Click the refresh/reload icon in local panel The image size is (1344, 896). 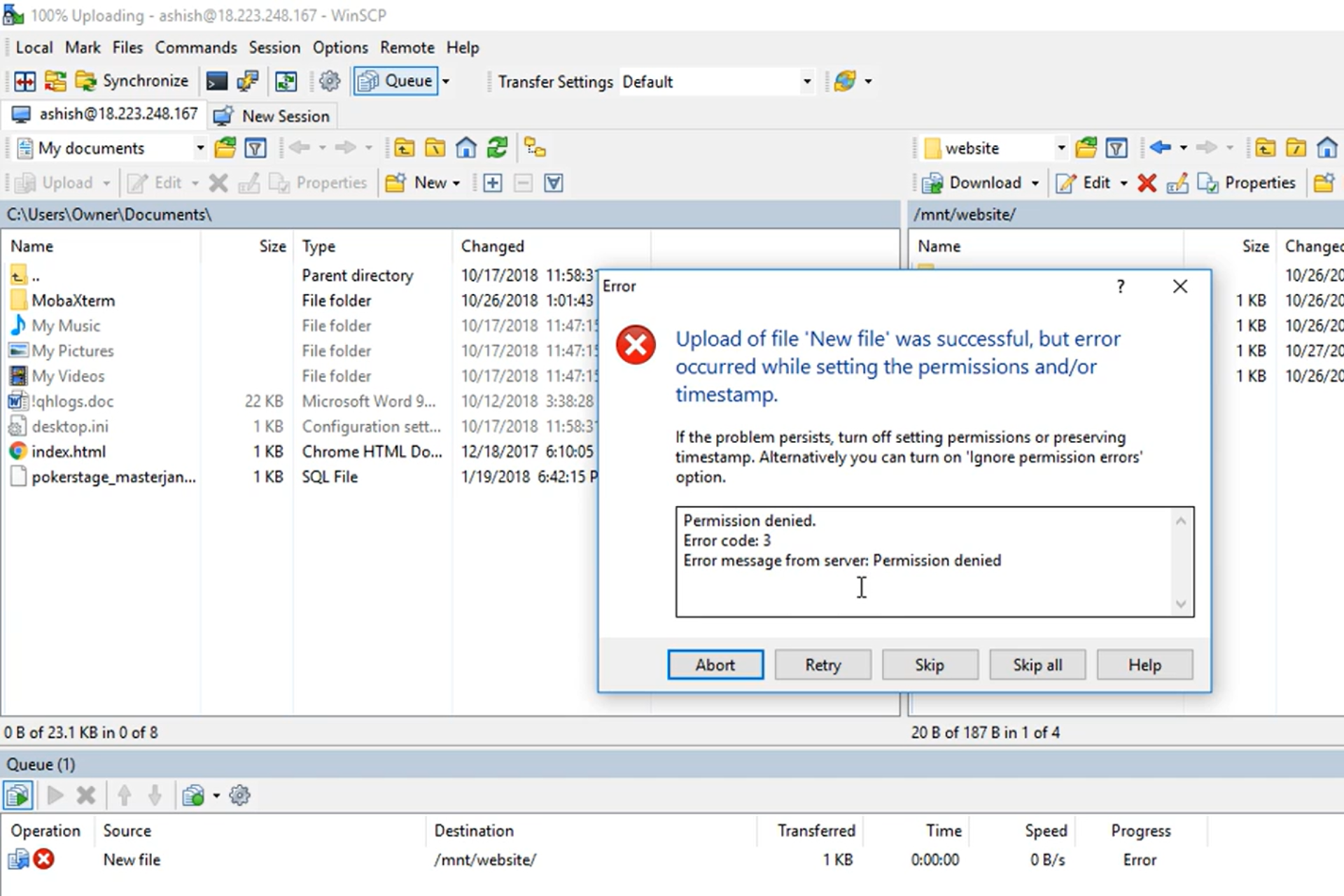click(498, 149)
